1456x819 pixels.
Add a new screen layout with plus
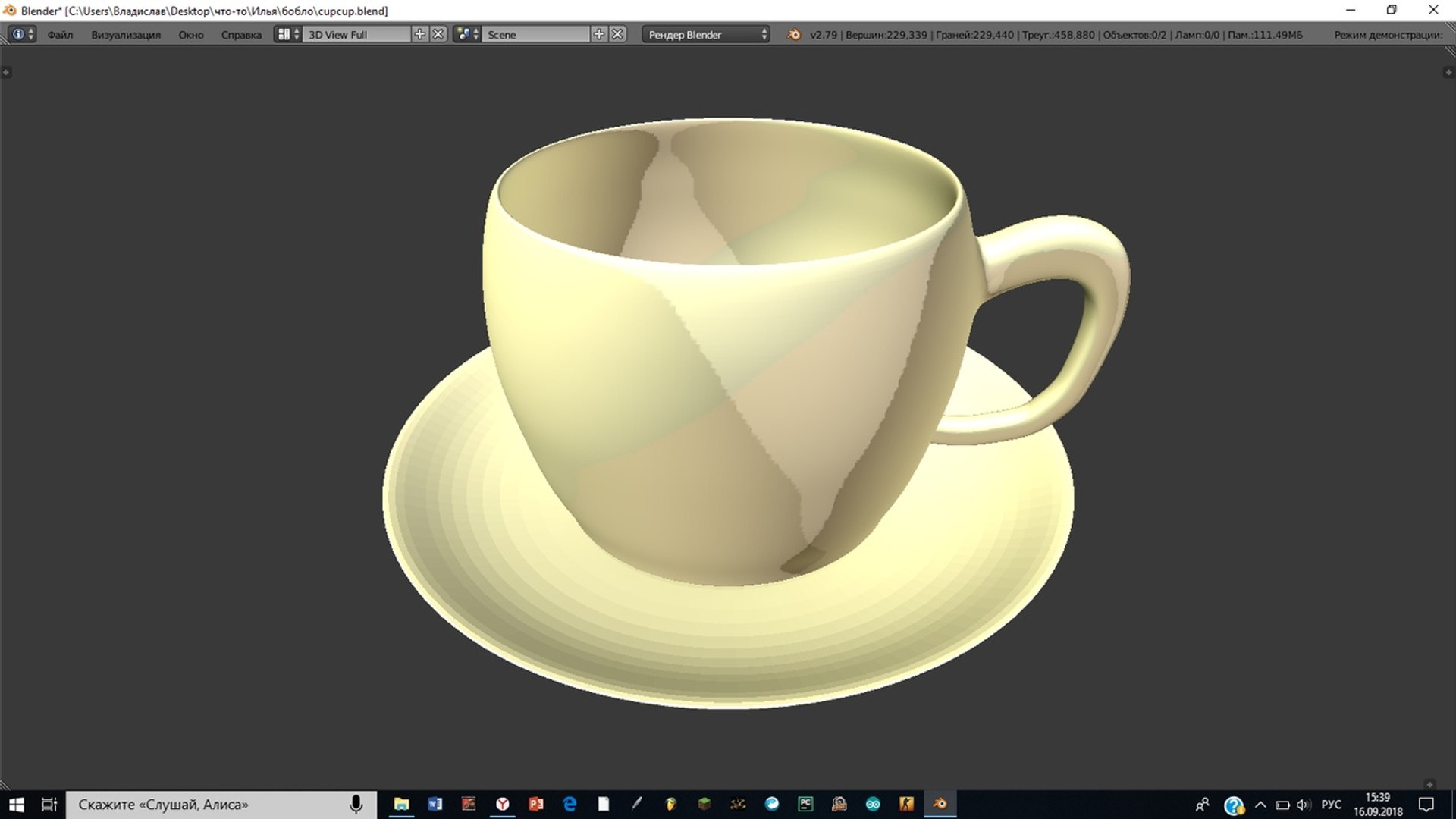419,34
